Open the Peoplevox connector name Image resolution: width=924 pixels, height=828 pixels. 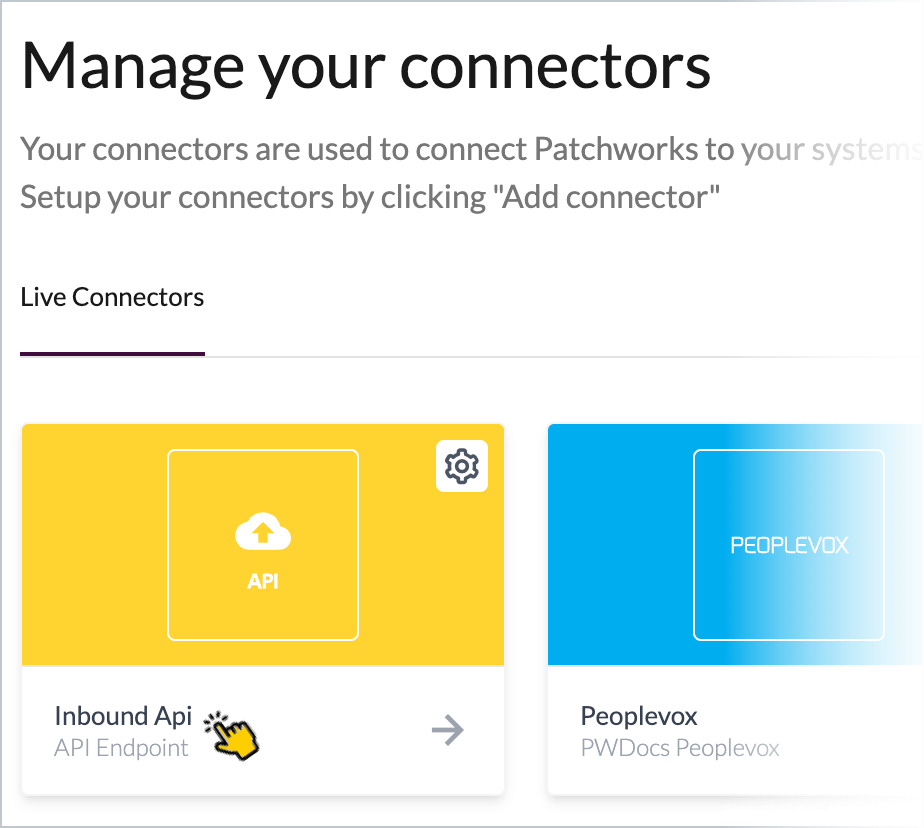(639, 716)
